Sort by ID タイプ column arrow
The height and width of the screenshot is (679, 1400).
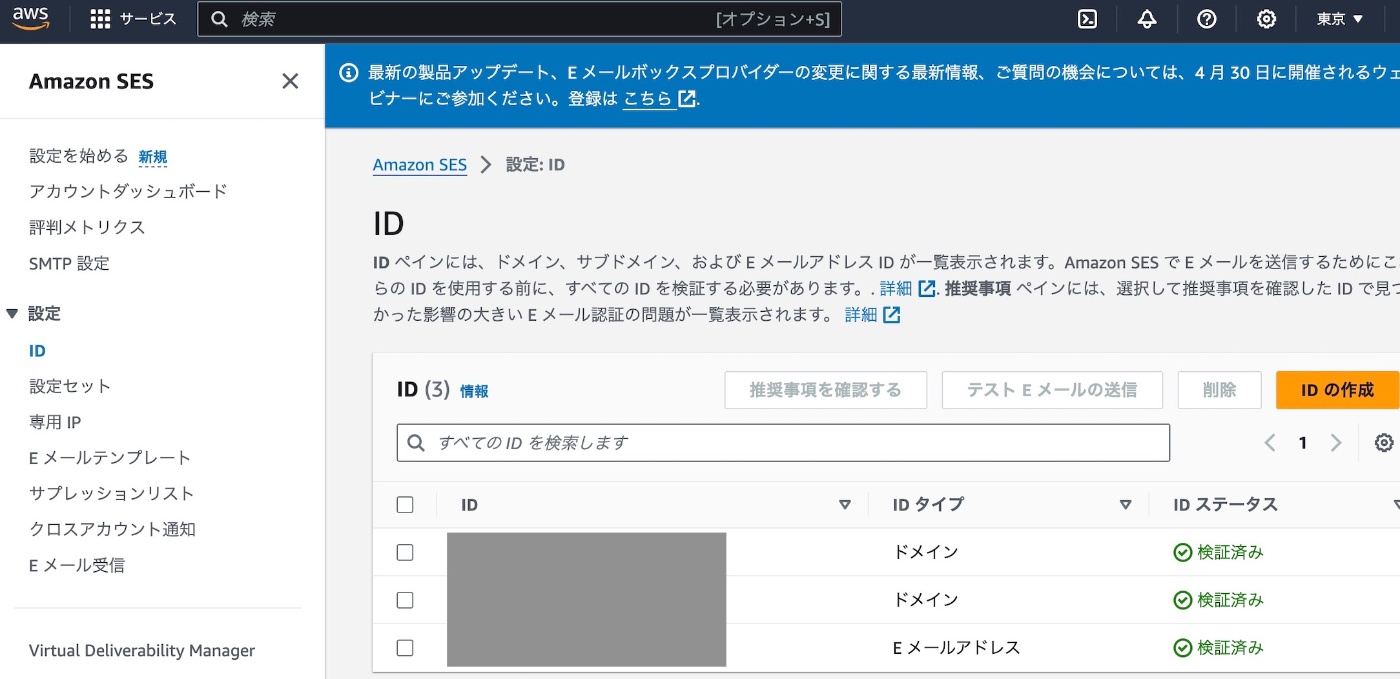[x=1126, y=505]
